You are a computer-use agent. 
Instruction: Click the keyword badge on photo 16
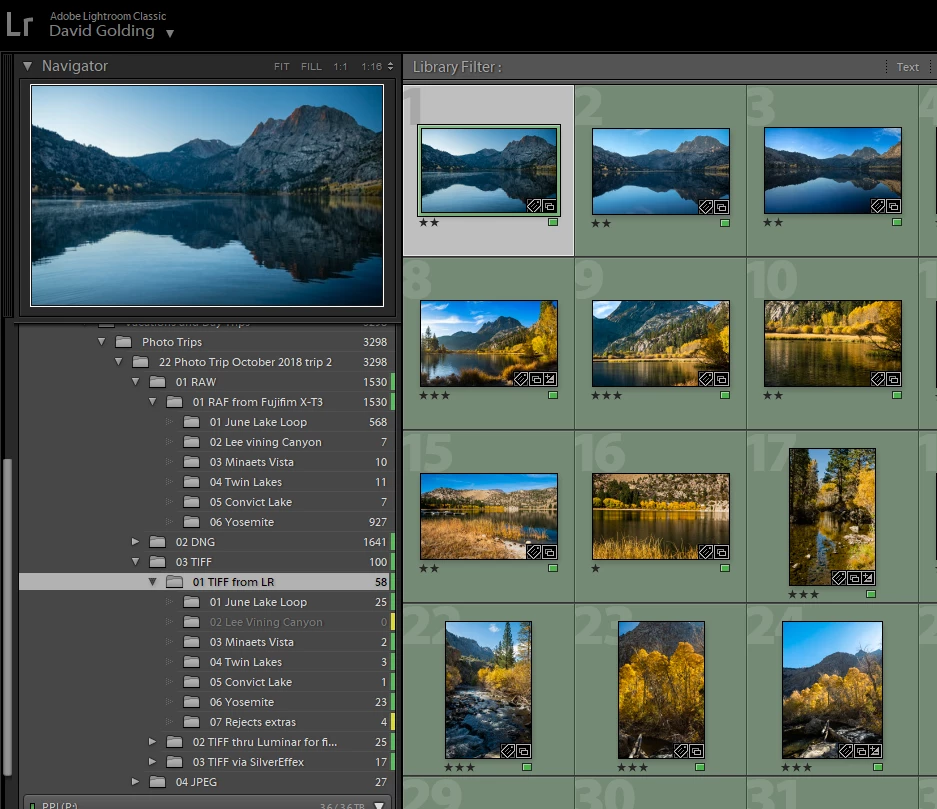(706, 552)
